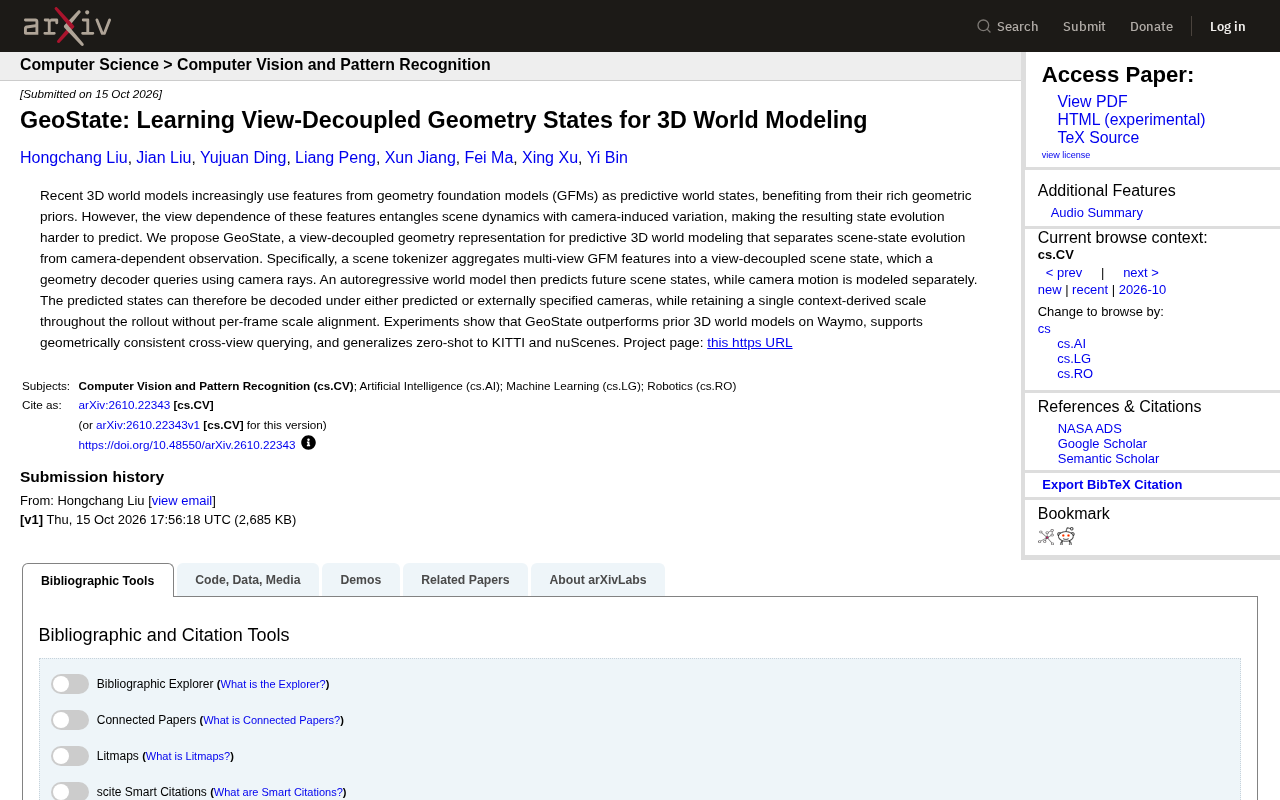This screenshot has height=800, width=1280.
Task: Browse recent cs.CV papers
Action: coord(1090,290)
